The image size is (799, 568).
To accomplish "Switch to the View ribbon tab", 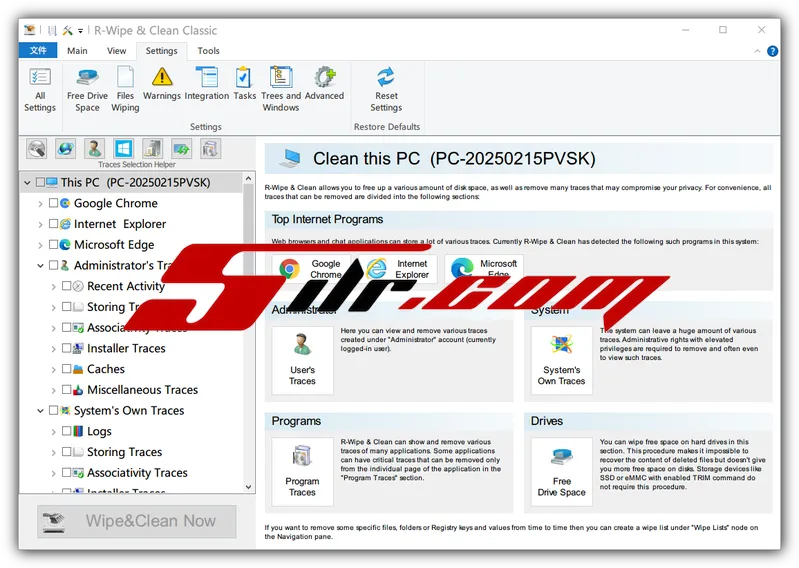I will [116, 51].
